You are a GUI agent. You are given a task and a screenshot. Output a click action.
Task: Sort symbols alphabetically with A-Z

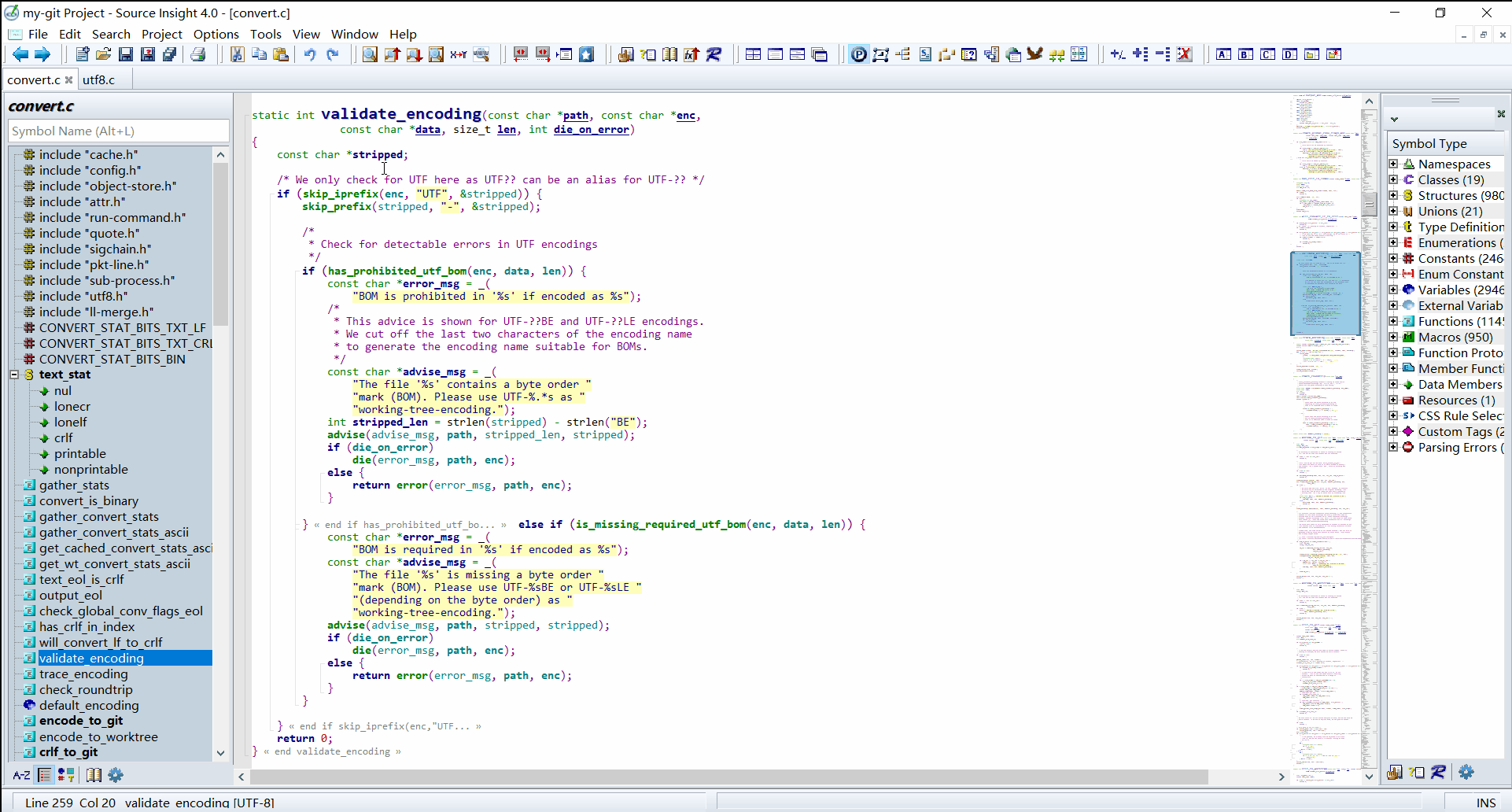pos(22,775)
